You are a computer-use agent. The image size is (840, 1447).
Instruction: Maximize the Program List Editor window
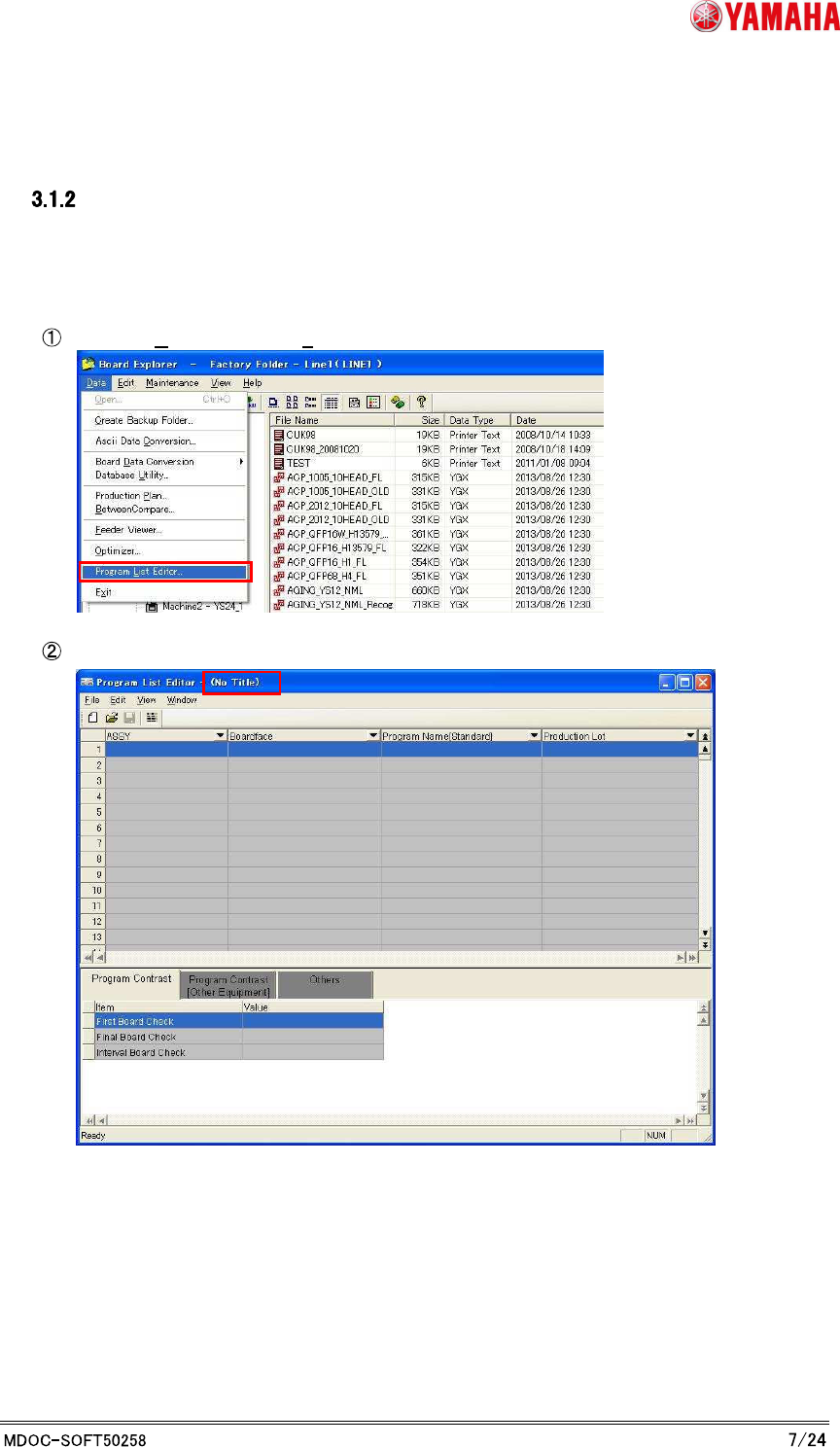coord(684,683)
